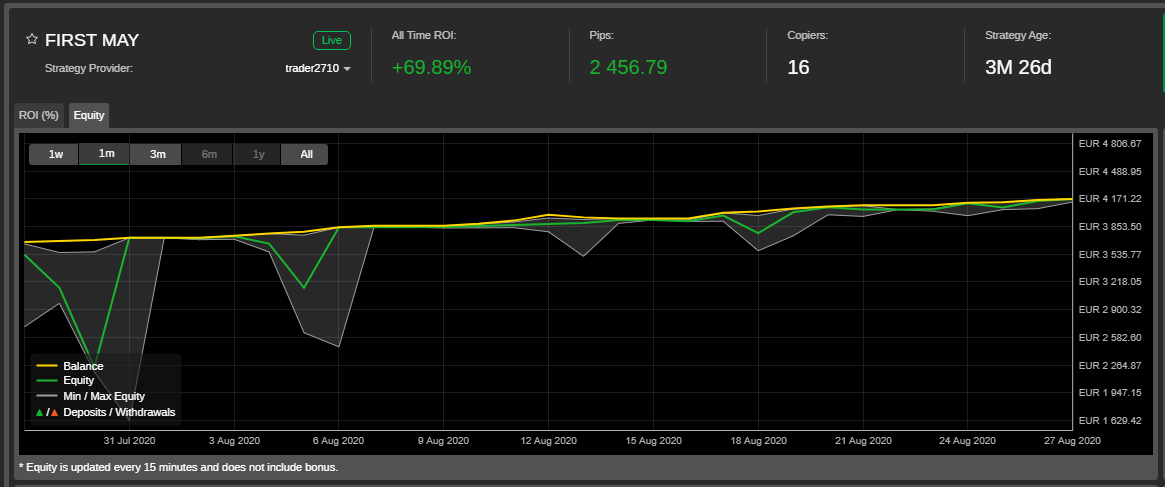Click the green deposit triangle icon in legend
Screen dimensions: 1165x487
tap(40, 412)
